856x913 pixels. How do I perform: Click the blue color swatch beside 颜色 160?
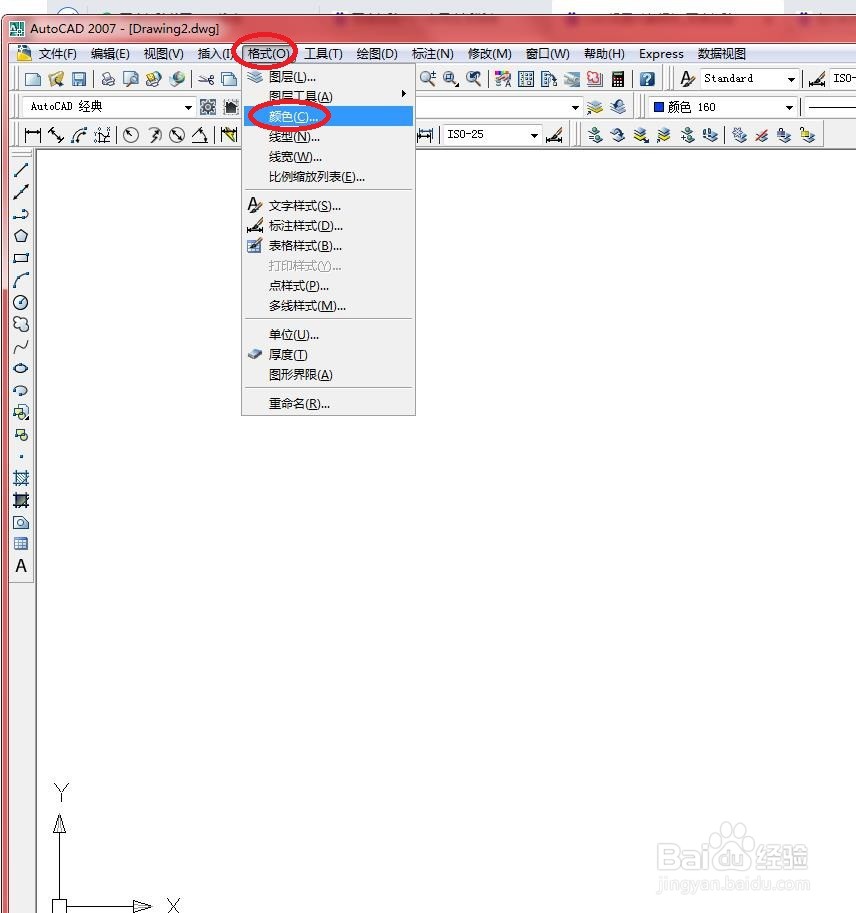click(659, 107)
